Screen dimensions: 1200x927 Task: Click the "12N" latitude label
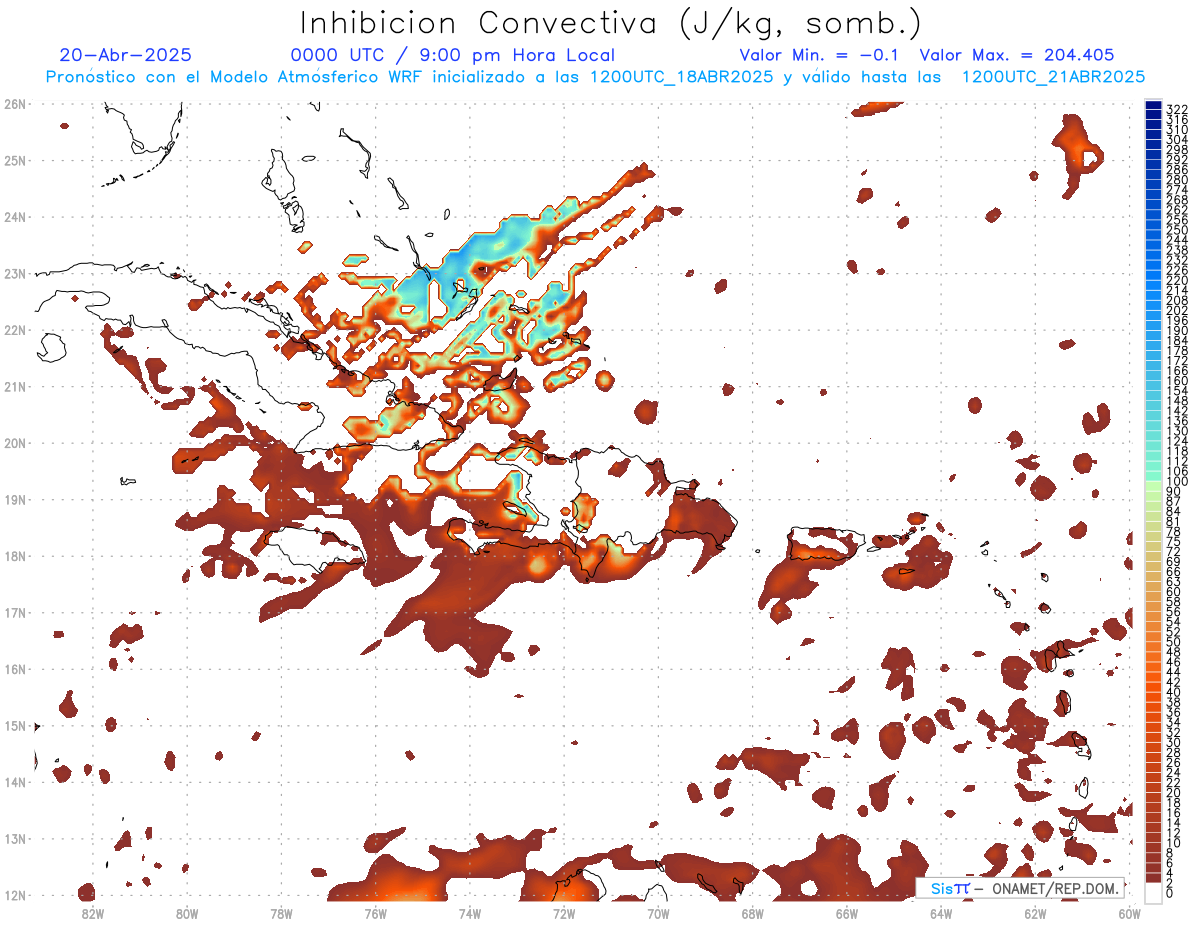click(x=14, y=895)
